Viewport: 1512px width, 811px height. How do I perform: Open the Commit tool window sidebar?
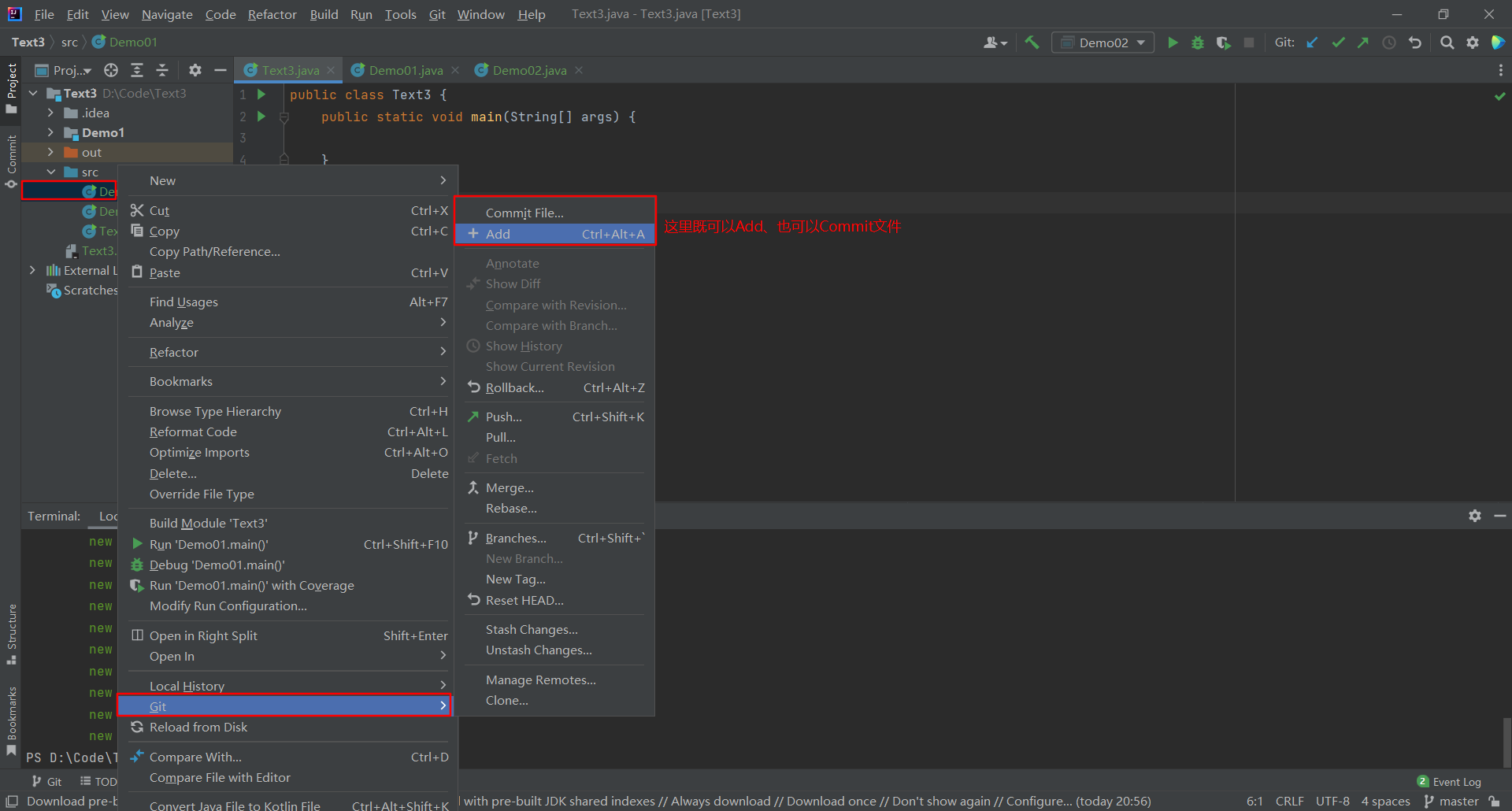11,161
